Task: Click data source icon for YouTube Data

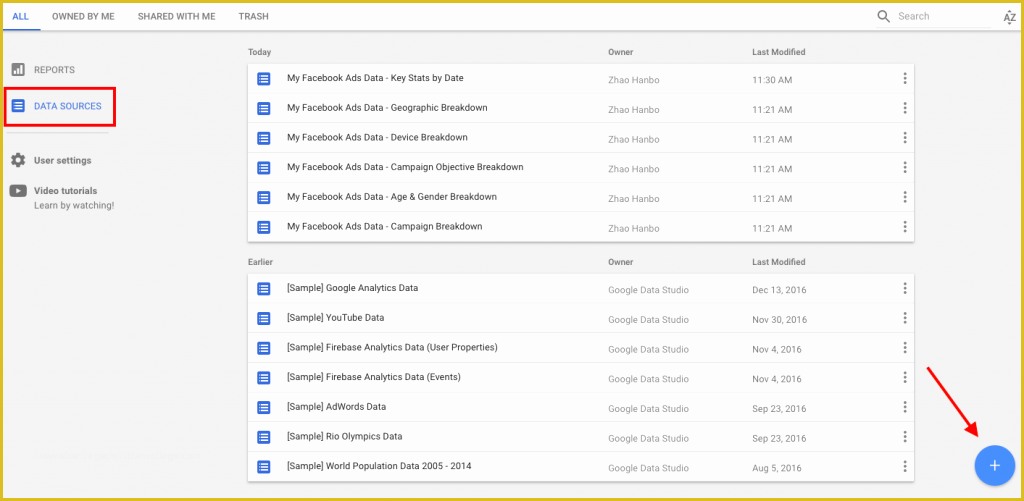Action: 264,318
